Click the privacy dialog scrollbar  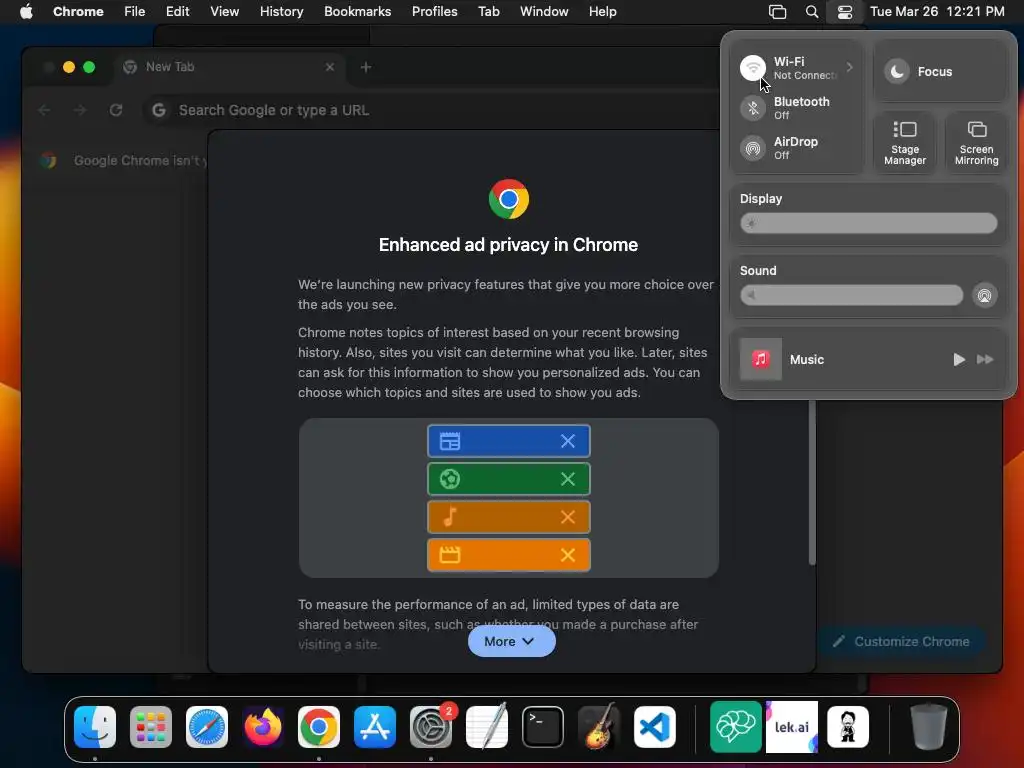[x=812, y=483]
